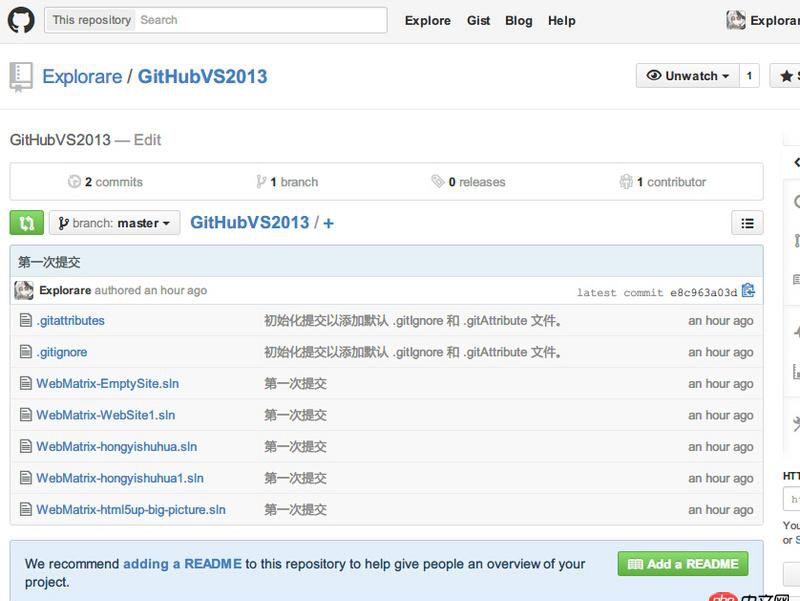
Task: Click the Explorare commit author avatar
Action: click(24, 290)
